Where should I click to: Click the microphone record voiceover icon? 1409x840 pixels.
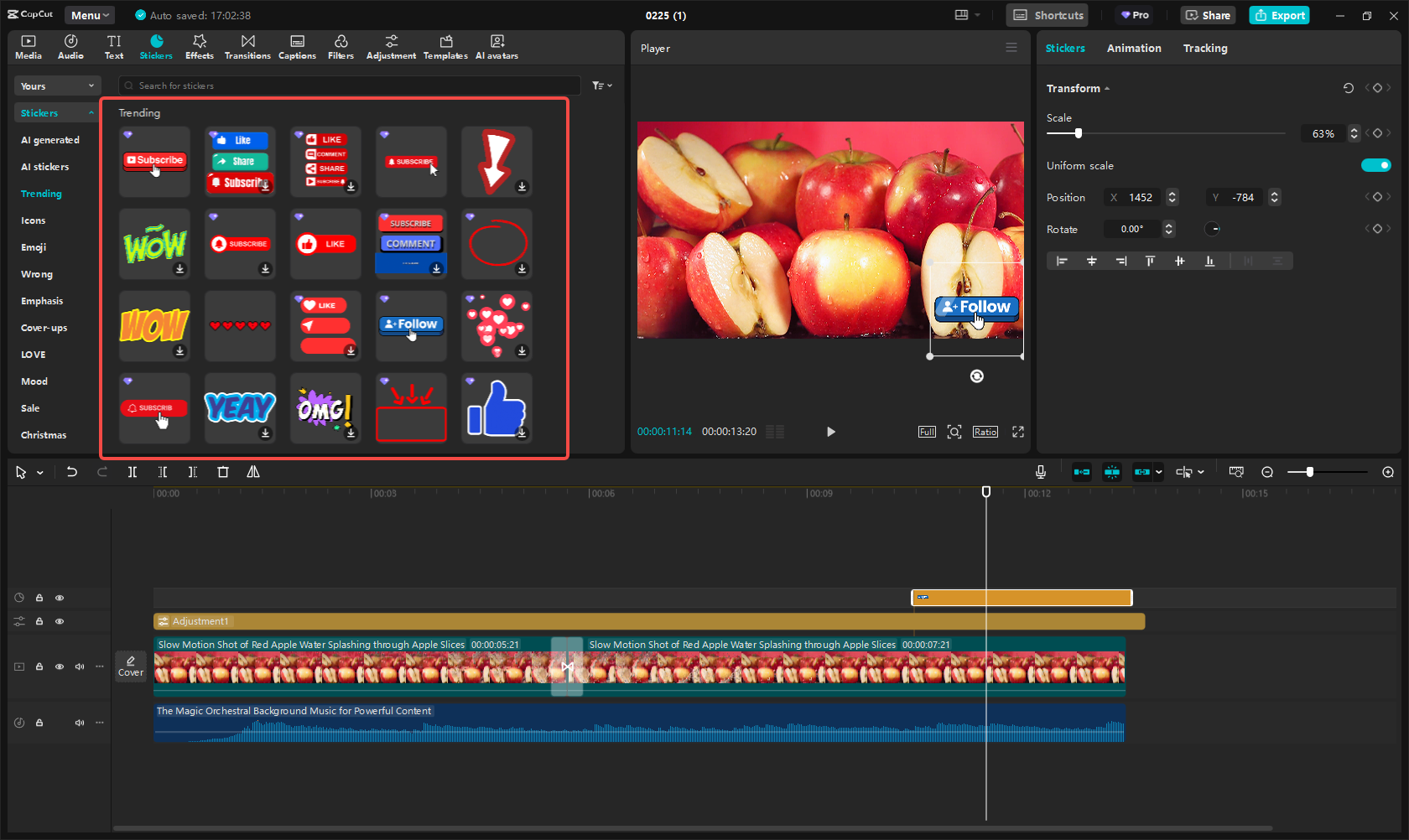pyautogui.click(x=1040, y=472)
